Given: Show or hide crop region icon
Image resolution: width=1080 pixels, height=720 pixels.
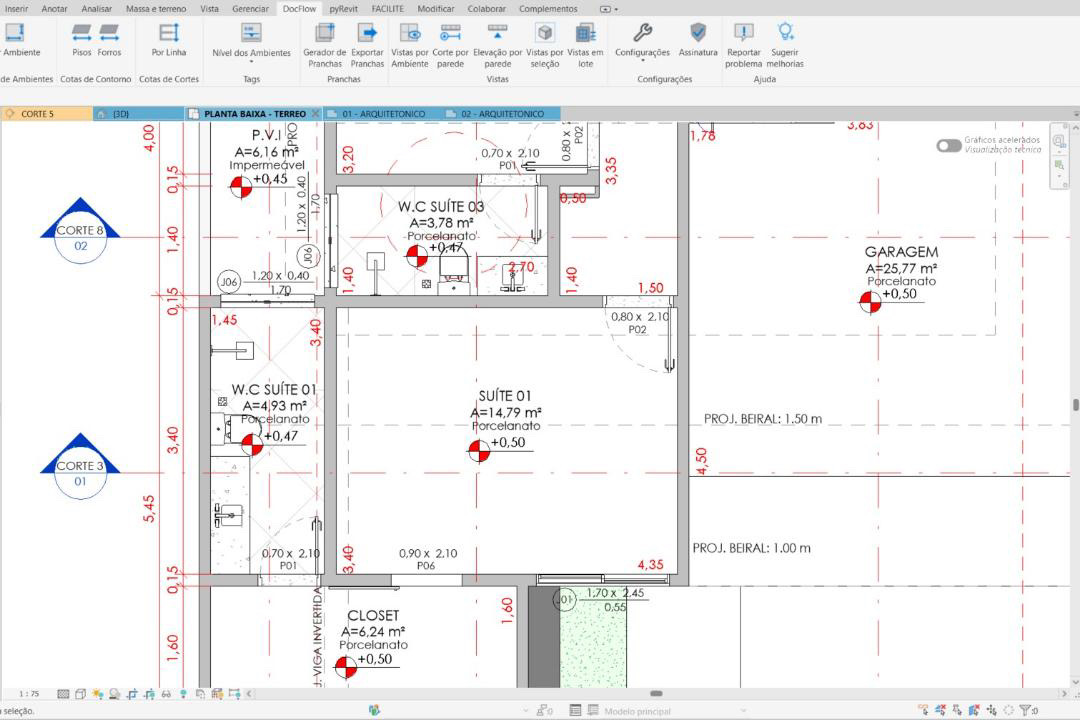Looking at the screenshot, I should tap(149, 694).
